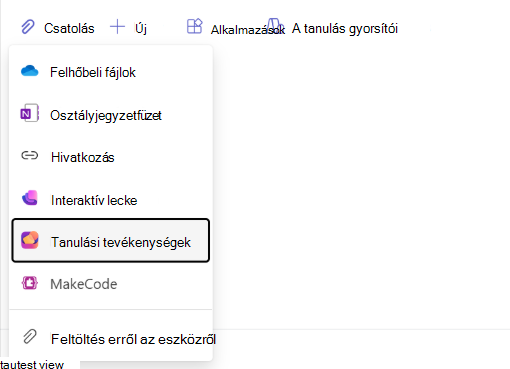Click the A tanulás gyorsítói icon
This screenshot has width=510, height=369.
coord(276,25)
